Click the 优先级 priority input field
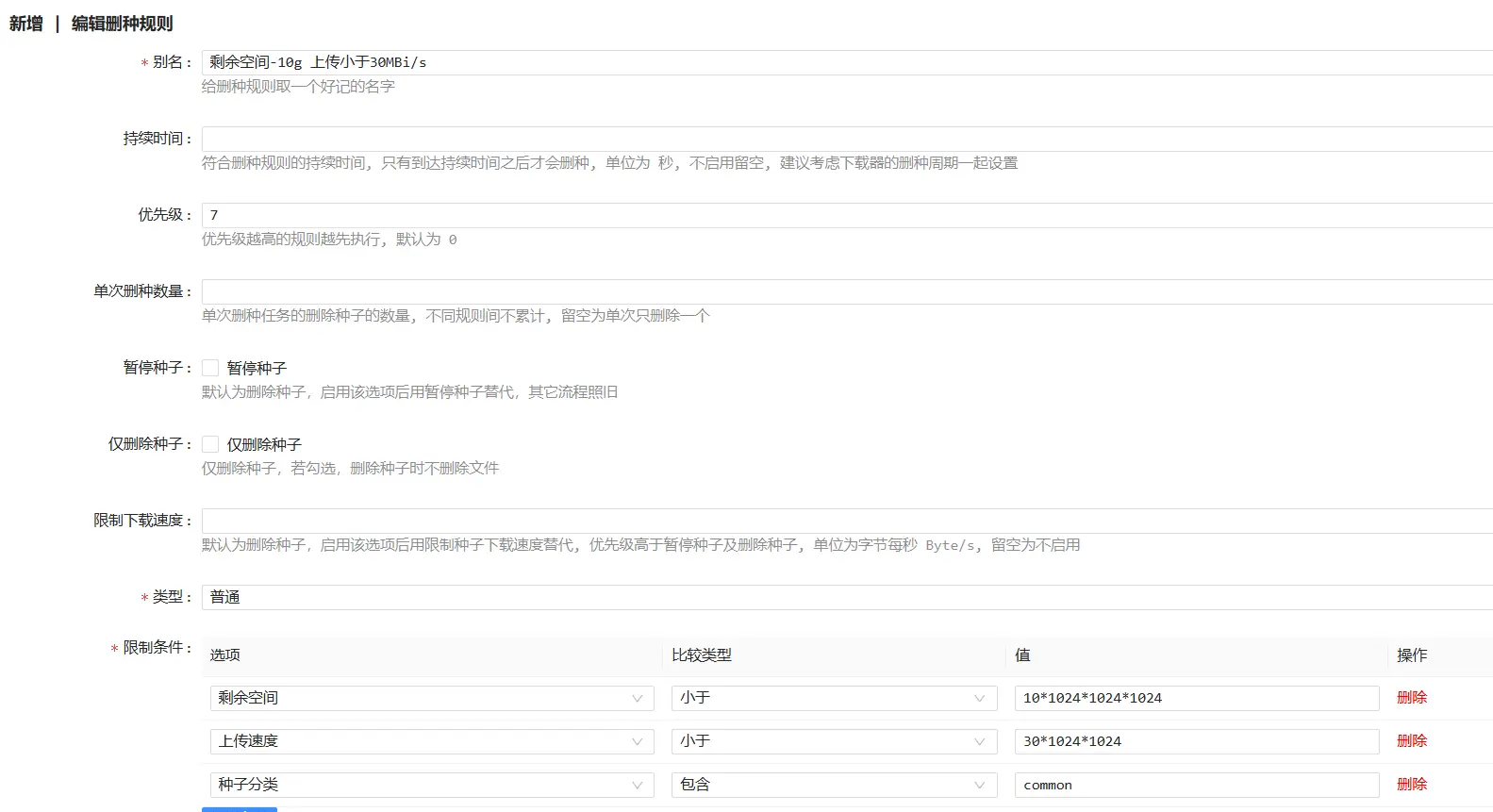The width and height of the screenshot is (1493, 812). coord(846,215)
